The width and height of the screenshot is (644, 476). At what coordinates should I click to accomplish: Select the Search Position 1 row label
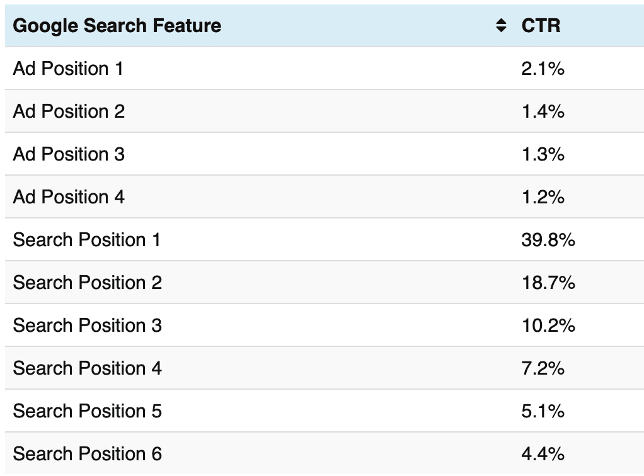point(86,240)
